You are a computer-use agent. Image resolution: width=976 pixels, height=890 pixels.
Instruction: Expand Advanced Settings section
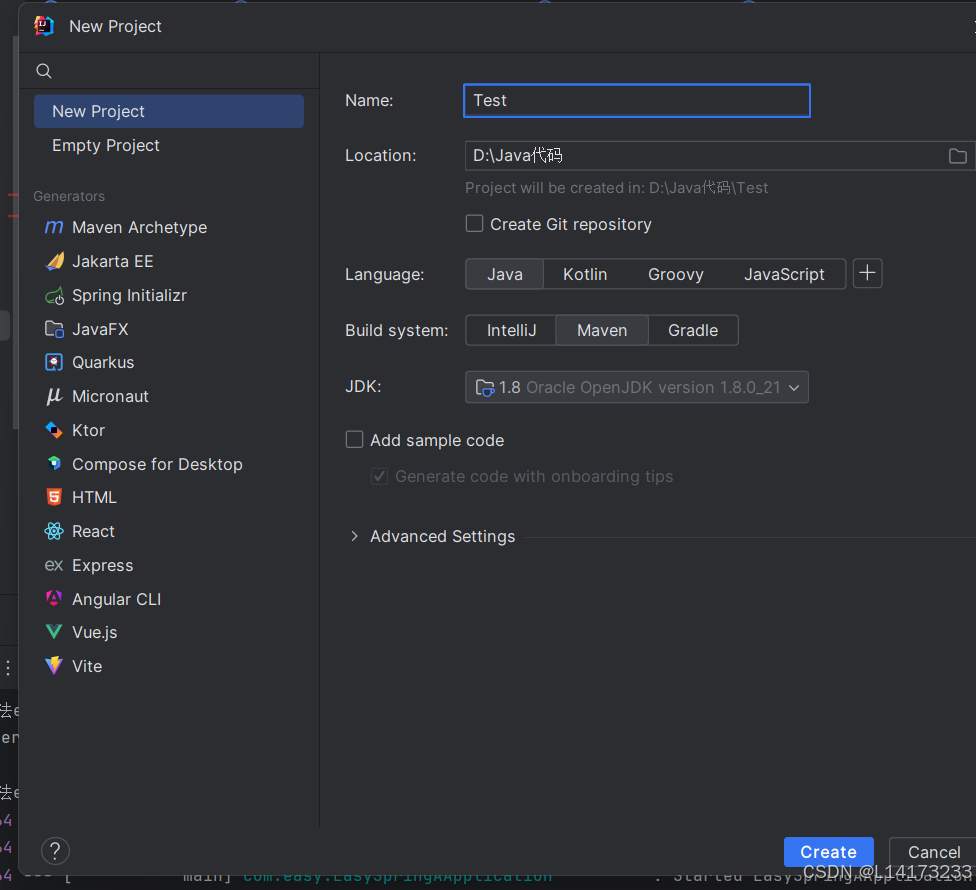354,536
